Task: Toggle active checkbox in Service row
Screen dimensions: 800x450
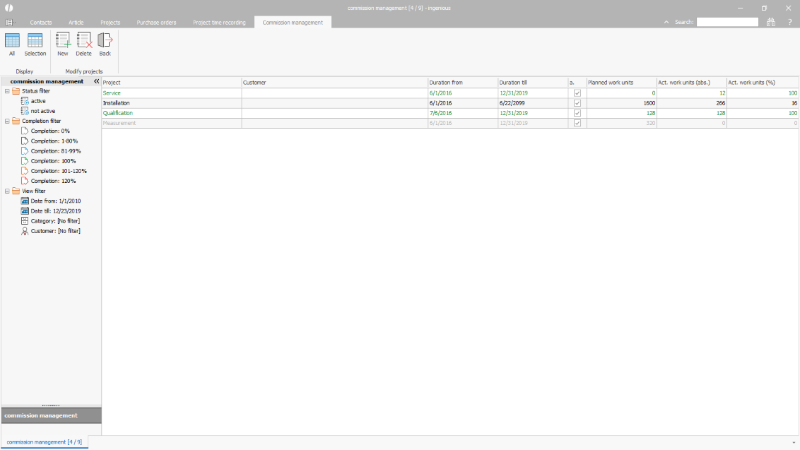Action: 577,92
